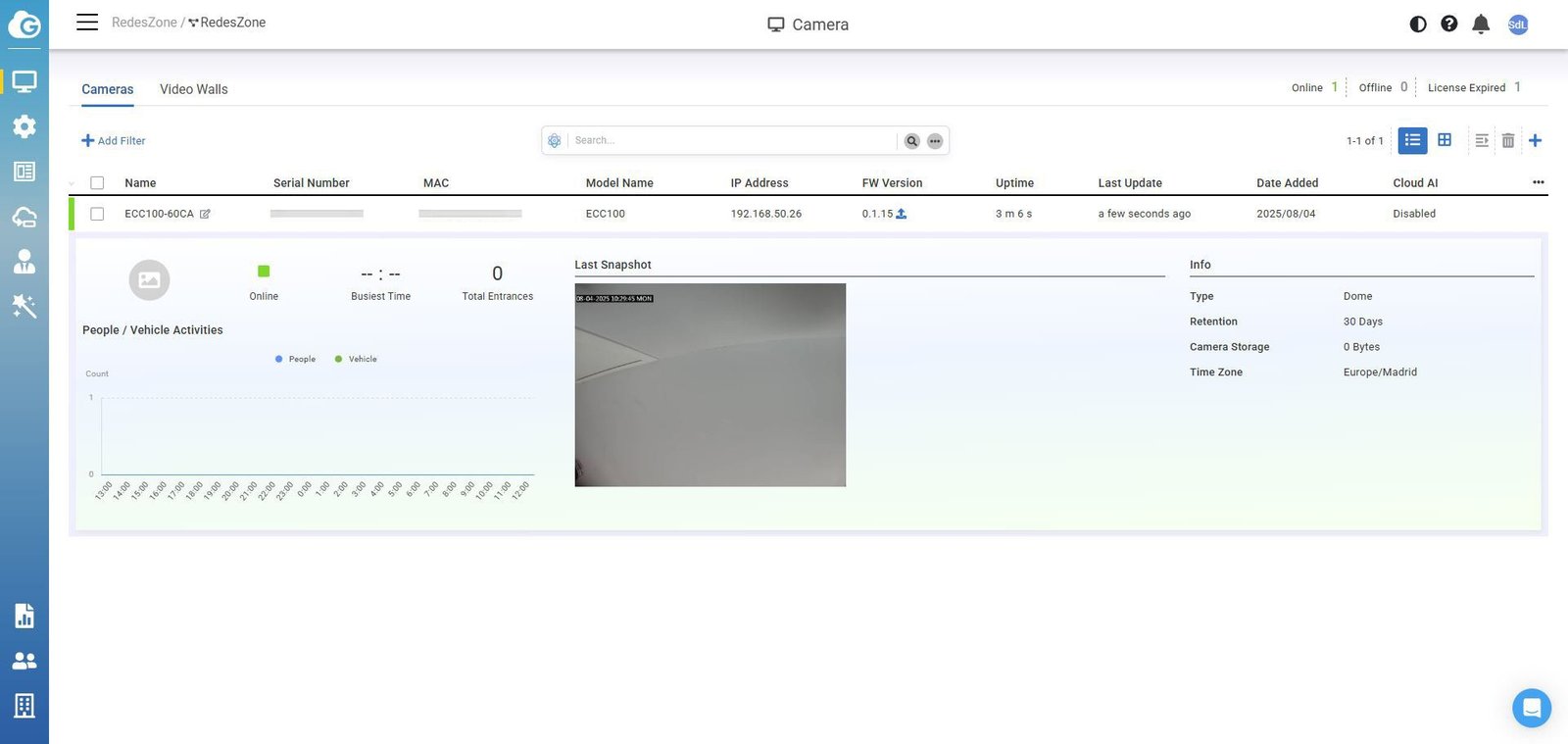Image resolution: width=1568 pixels, height=744 pixels.
Task: Open the hamburger navigation menu
Action: pos(87,22)
